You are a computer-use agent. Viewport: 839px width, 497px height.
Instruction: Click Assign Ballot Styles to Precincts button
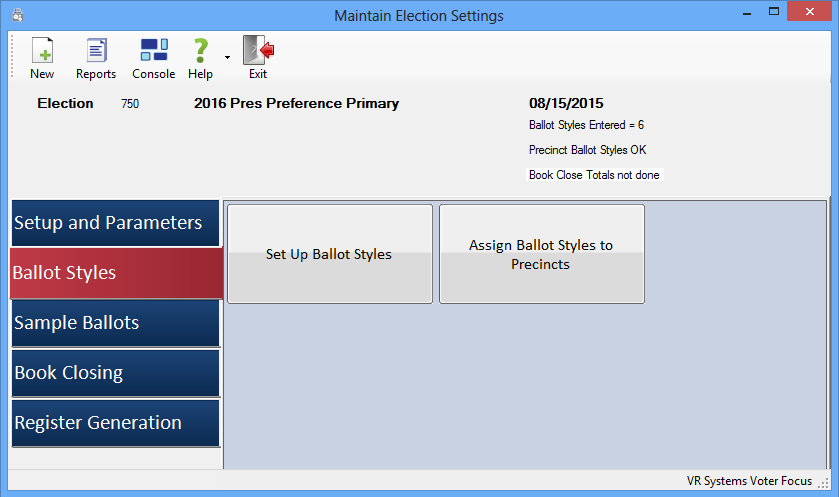[x=541, y=254]
